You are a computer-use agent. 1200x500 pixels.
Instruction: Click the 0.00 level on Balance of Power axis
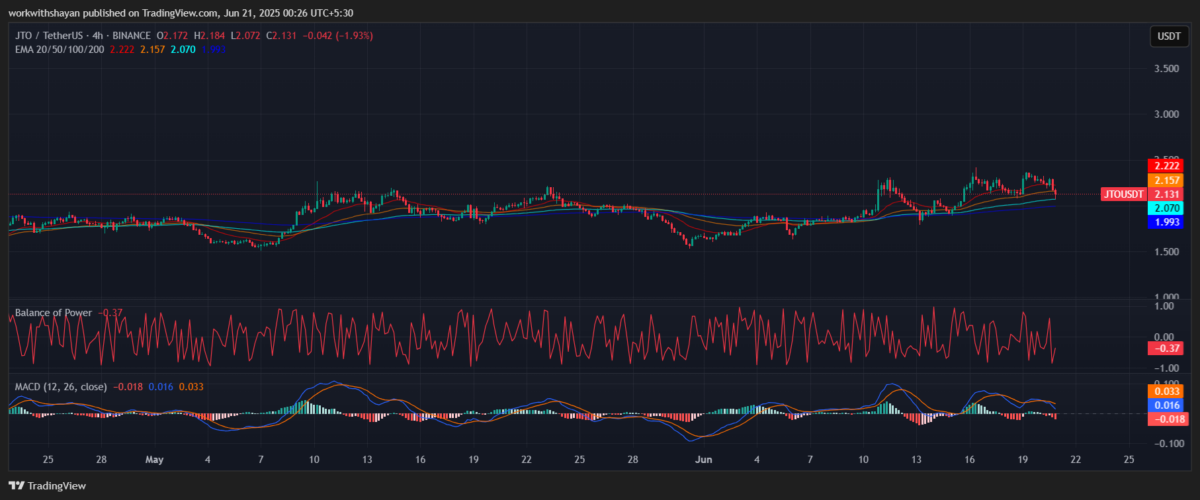point(1166,336)
